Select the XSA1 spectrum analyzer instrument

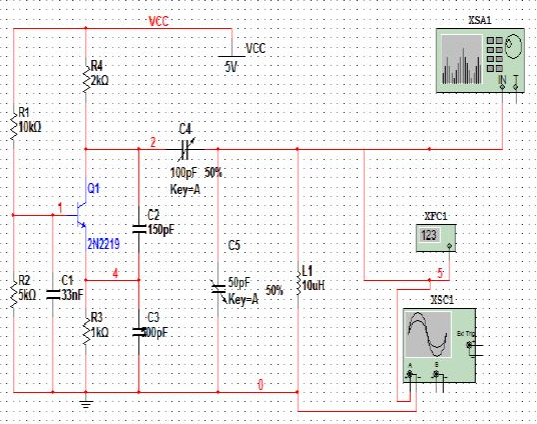click(x=480, y=61)
